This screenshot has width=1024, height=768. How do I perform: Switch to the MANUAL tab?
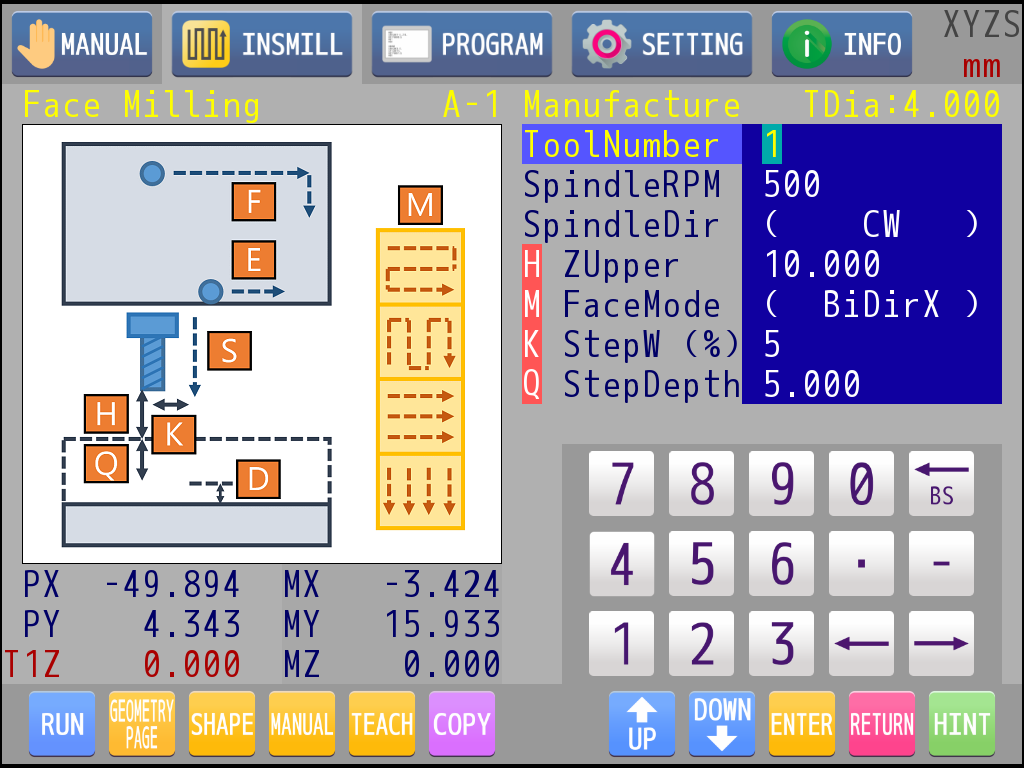tap(82, 45)
